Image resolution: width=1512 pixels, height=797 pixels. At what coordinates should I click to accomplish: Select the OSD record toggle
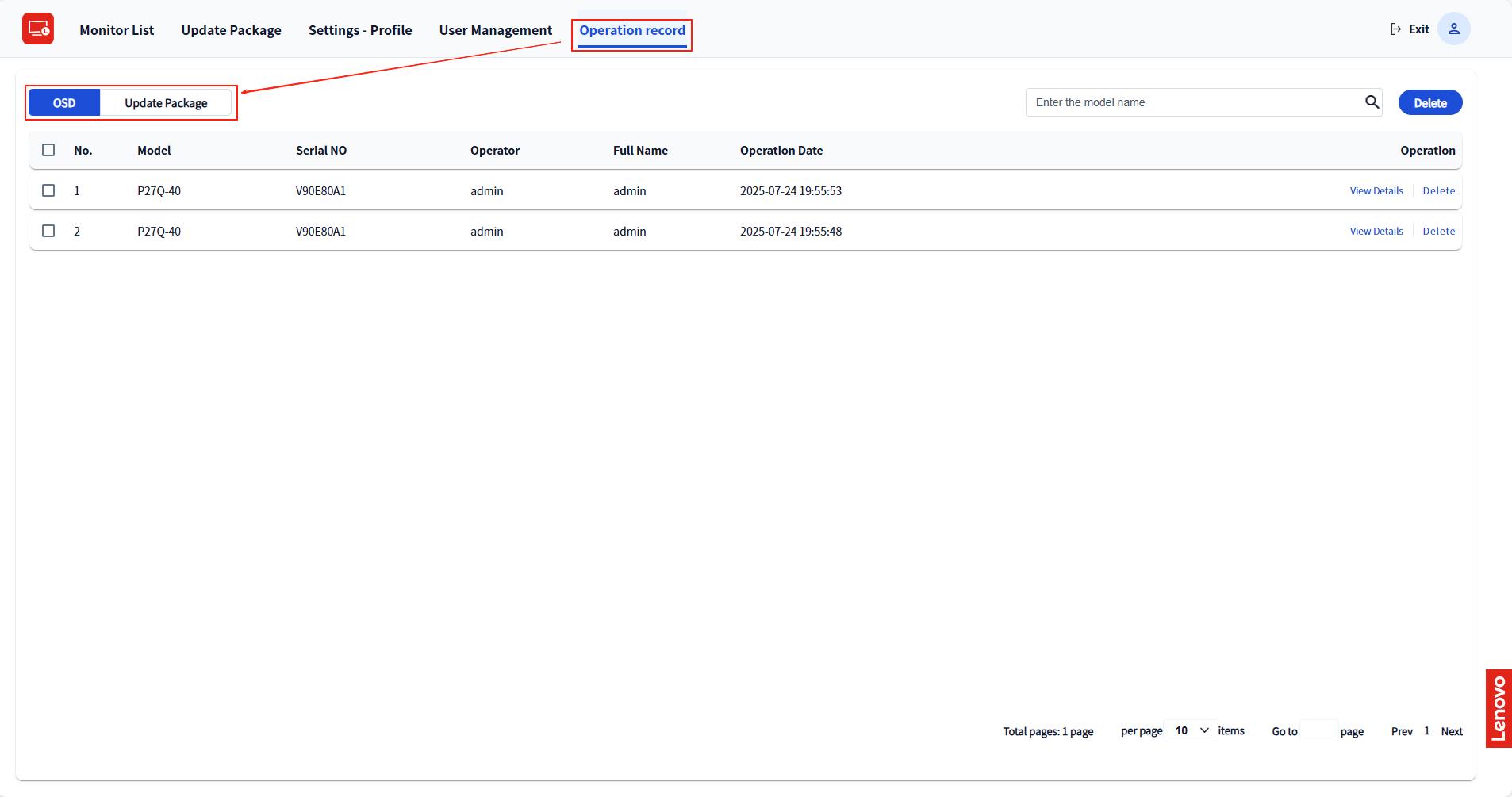pyautogui.click(x=64, y=103)
